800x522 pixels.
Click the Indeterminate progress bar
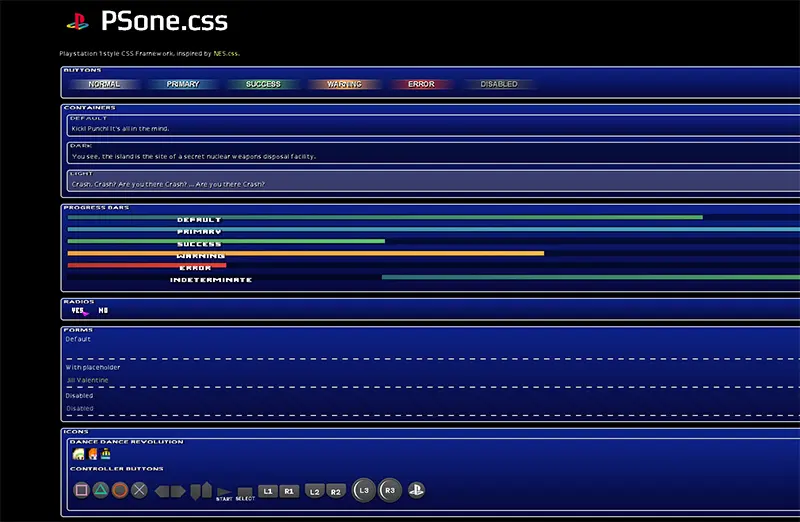[x=434, y=278]
